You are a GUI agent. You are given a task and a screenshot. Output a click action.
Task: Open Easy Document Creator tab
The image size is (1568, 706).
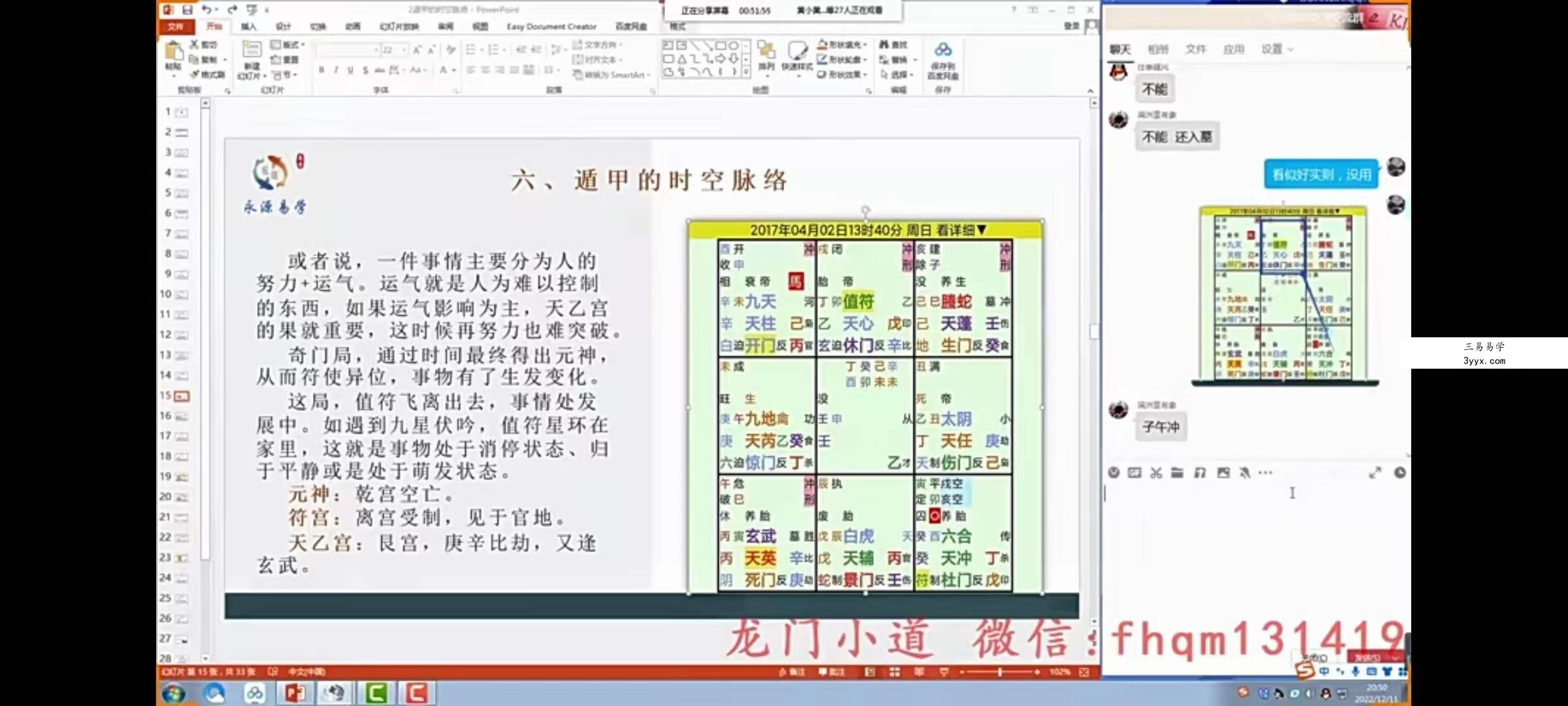pyautogui.click(x=551, y=27)
